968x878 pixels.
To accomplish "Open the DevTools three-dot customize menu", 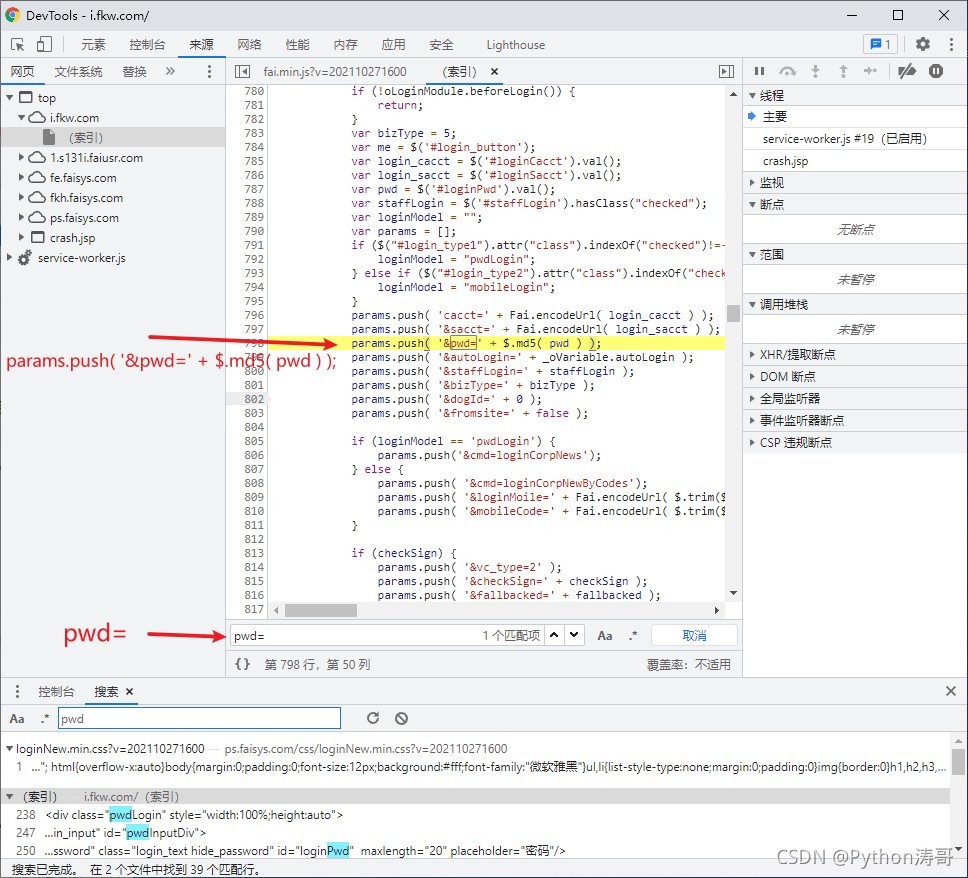I will click(x=951, y=44).
